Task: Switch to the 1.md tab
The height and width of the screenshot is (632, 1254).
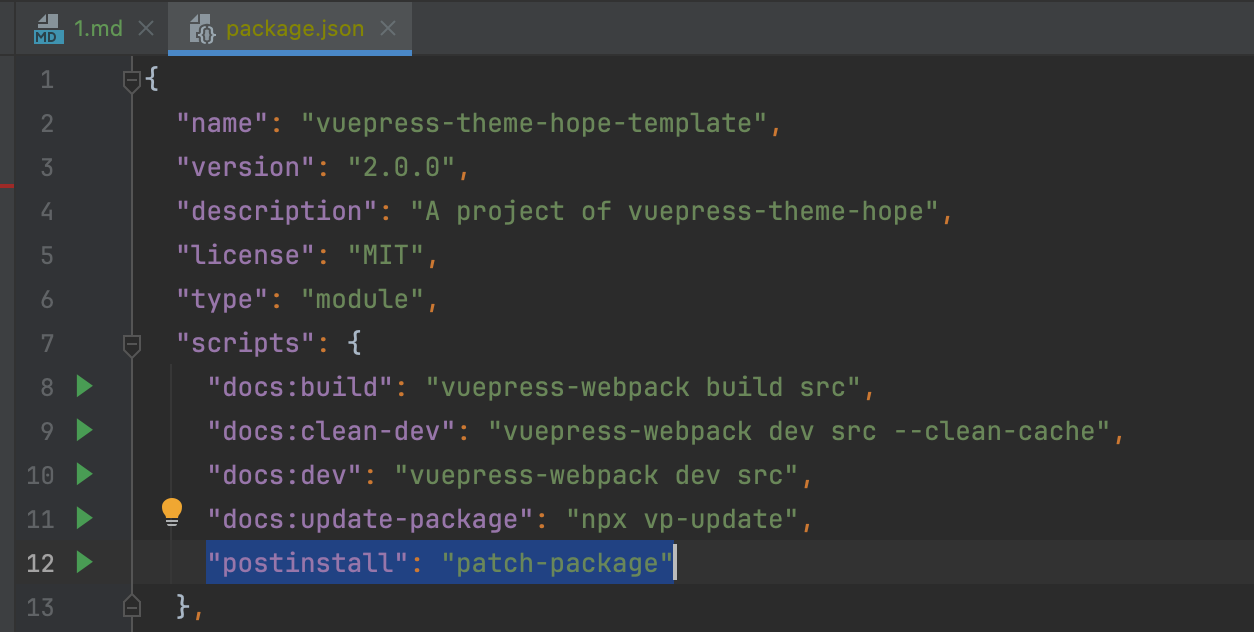Action: (x=98, y=29)
